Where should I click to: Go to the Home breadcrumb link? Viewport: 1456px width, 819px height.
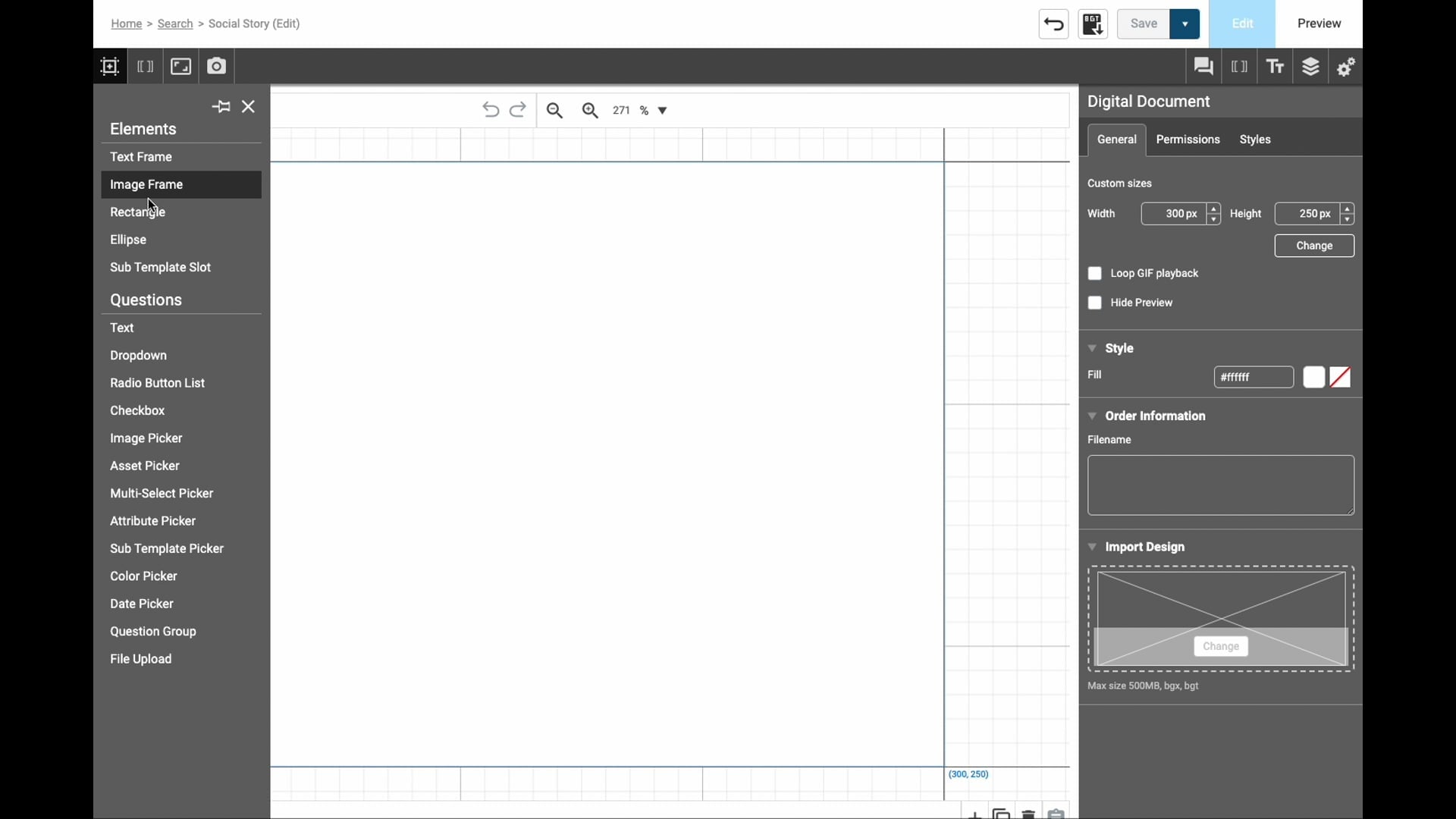tap(127, 24)
